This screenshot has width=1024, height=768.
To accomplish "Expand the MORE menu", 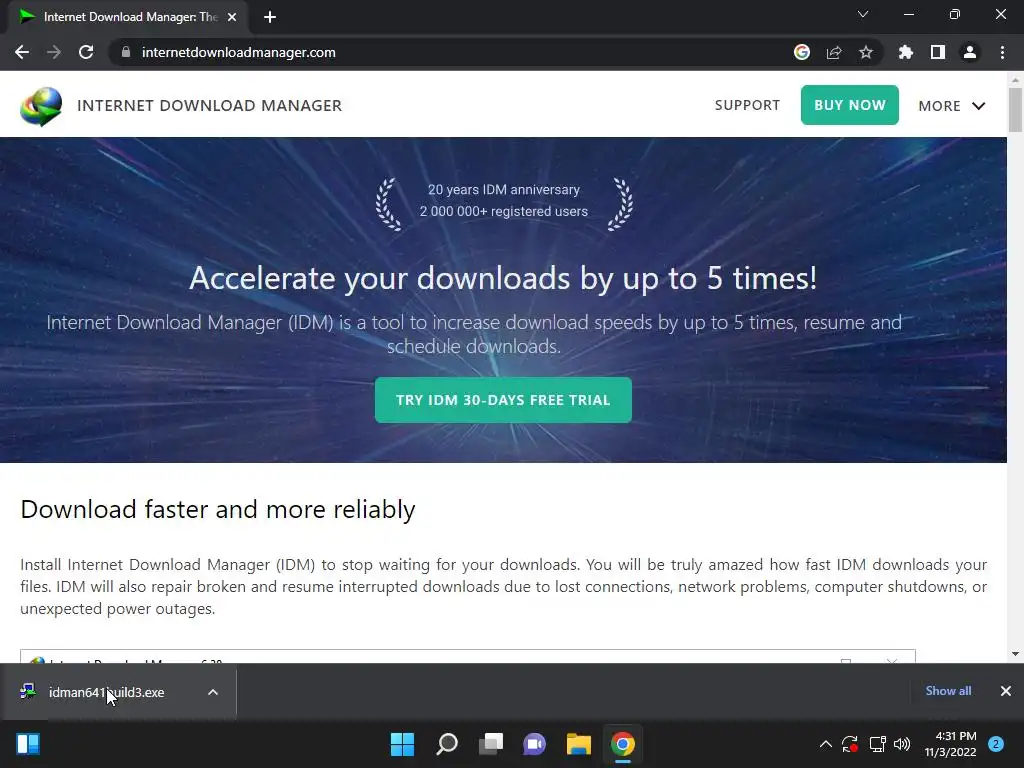I will click(952, 106).
